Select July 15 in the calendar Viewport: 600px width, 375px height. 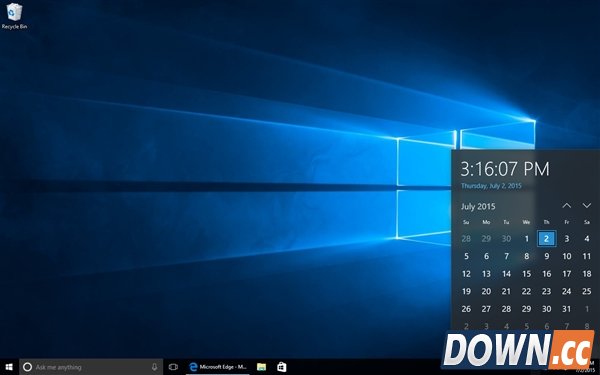pos(527,274)
